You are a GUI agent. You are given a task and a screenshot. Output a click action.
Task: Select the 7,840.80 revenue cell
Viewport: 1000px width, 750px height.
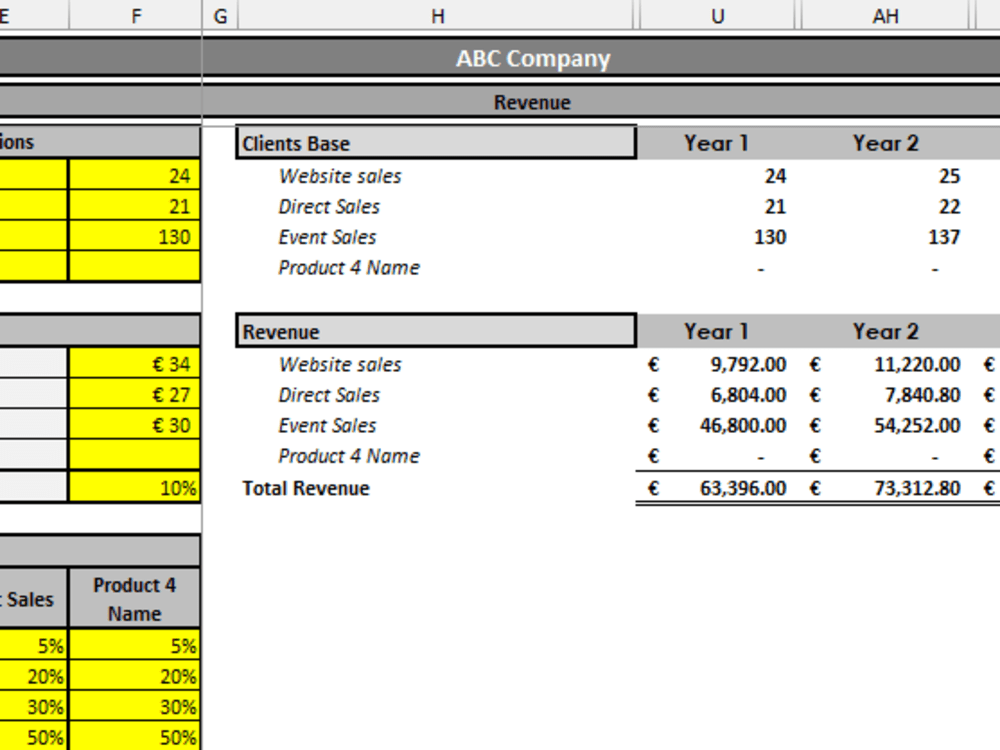(x=885, y=395)
